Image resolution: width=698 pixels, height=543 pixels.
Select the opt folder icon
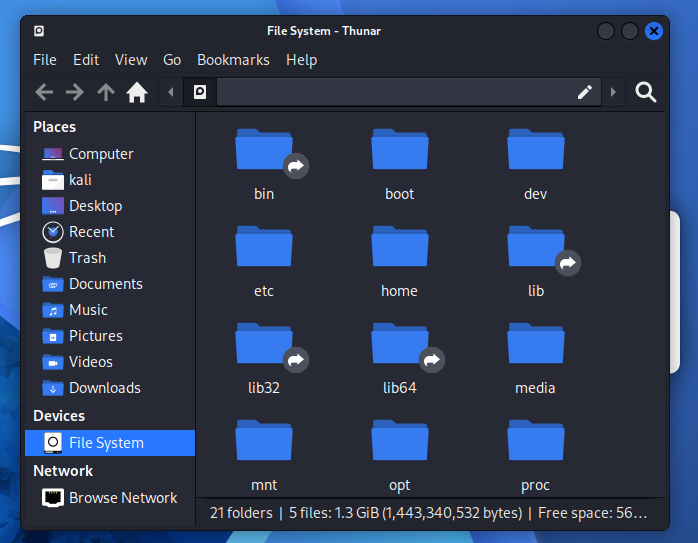coord(400,441)
